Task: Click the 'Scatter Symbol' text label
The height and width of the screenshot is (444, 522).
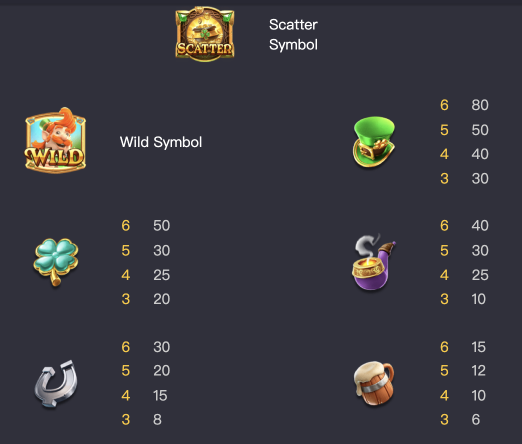Action: click(x=293, y=35)
